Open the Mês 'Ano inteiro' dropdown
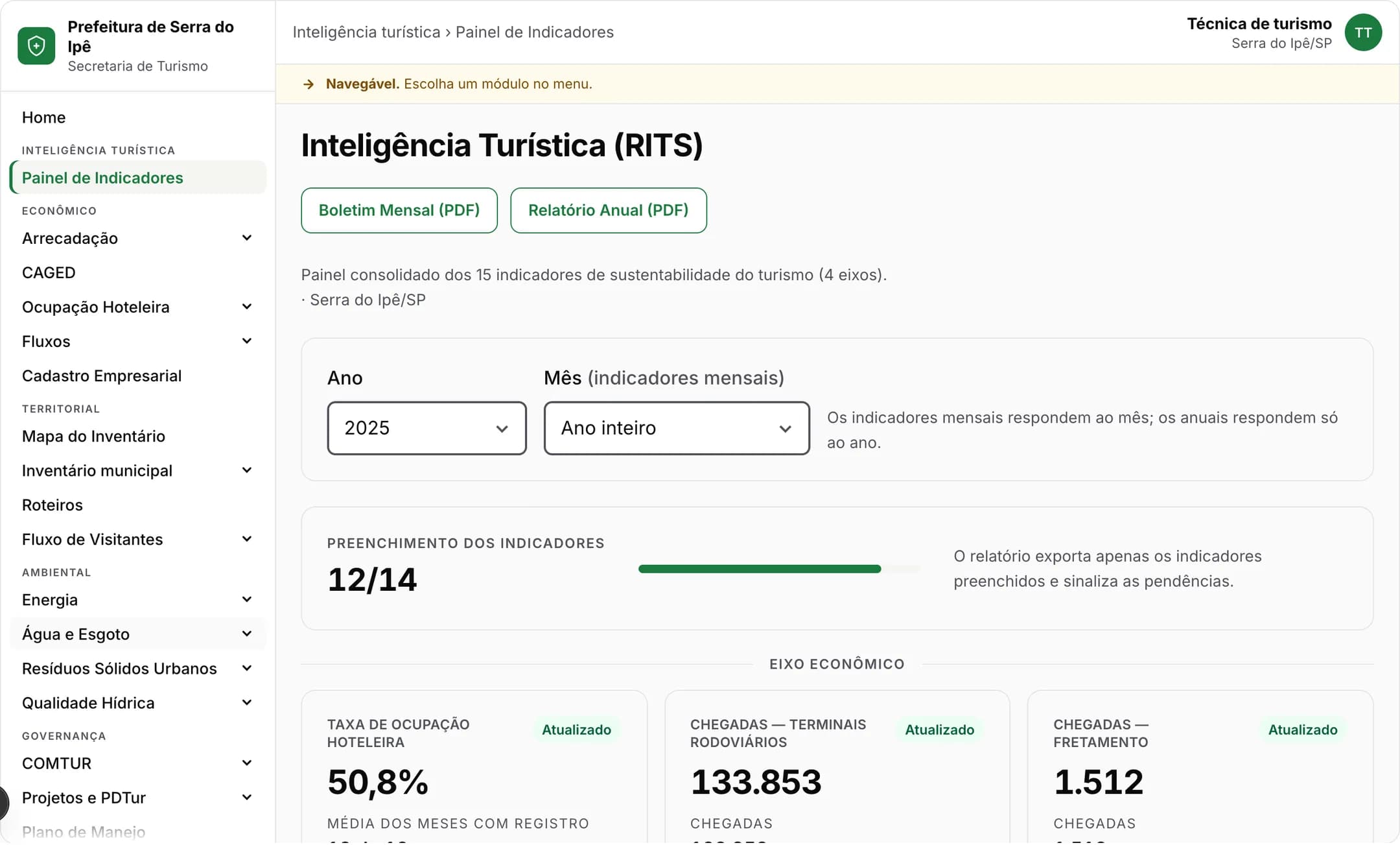 (677, 428)
